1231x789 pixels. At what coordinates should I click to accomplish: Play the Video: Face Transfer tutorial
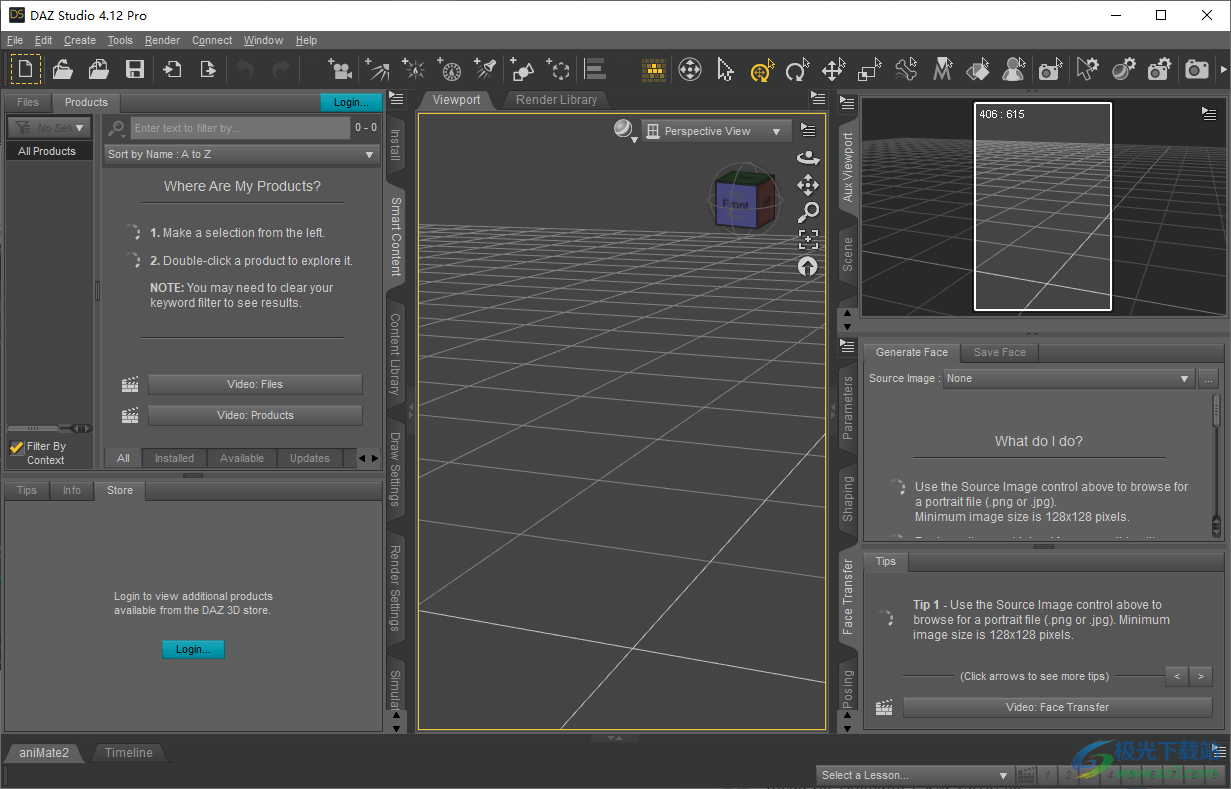click(x=1056, y=707)
